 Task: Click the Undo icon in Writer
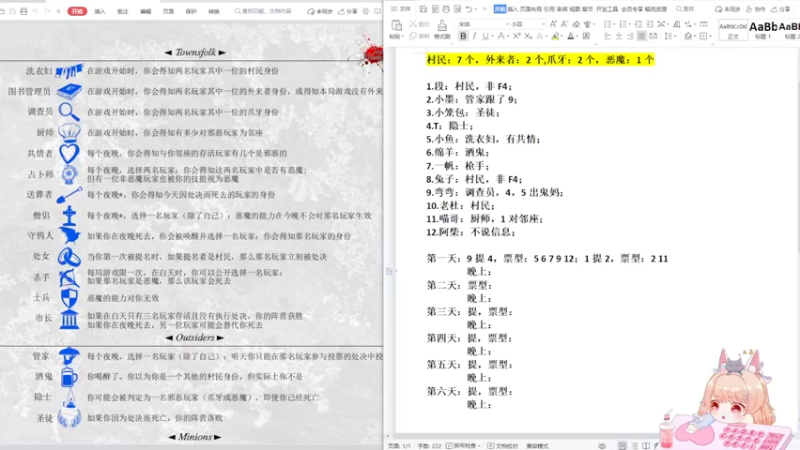coord(468,9)
